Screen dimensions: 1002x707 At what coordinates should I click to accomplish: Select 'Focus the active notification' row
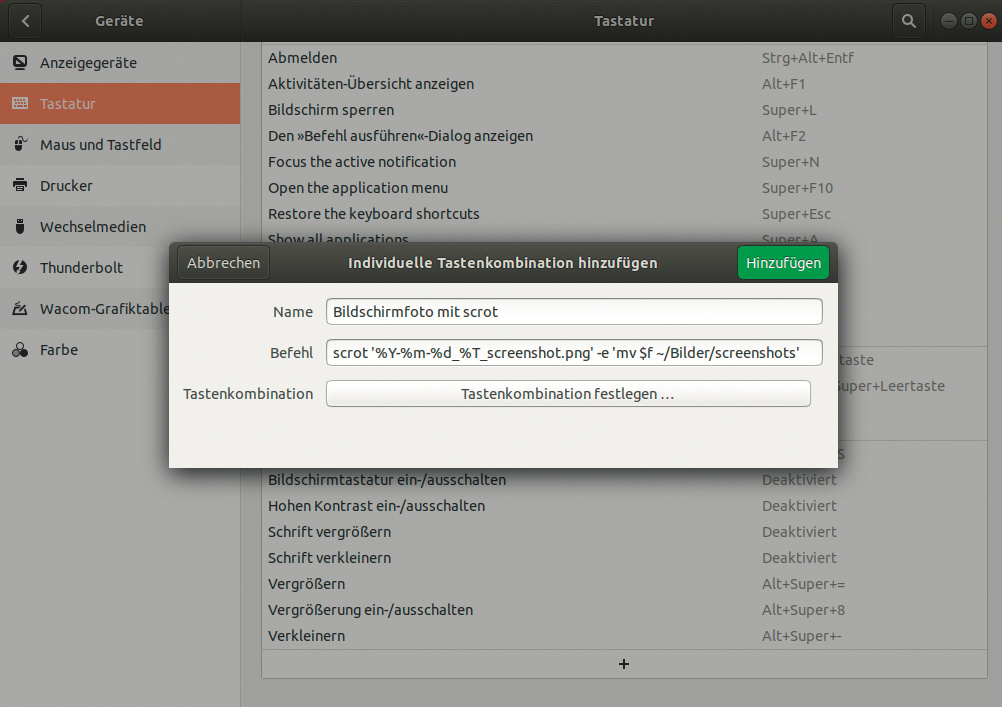[x=624, y=162]
